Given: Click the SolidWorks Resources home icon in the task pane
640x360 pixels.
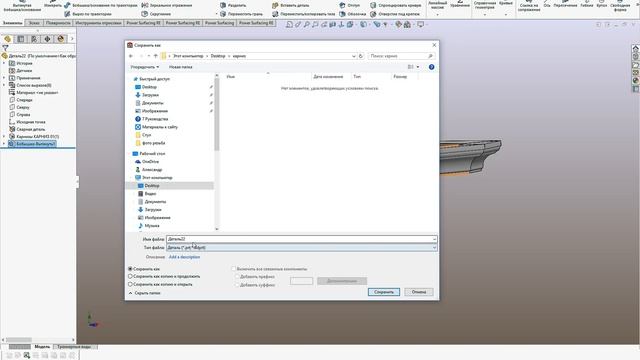Looking at the screenshot, I should click(636, 48).
